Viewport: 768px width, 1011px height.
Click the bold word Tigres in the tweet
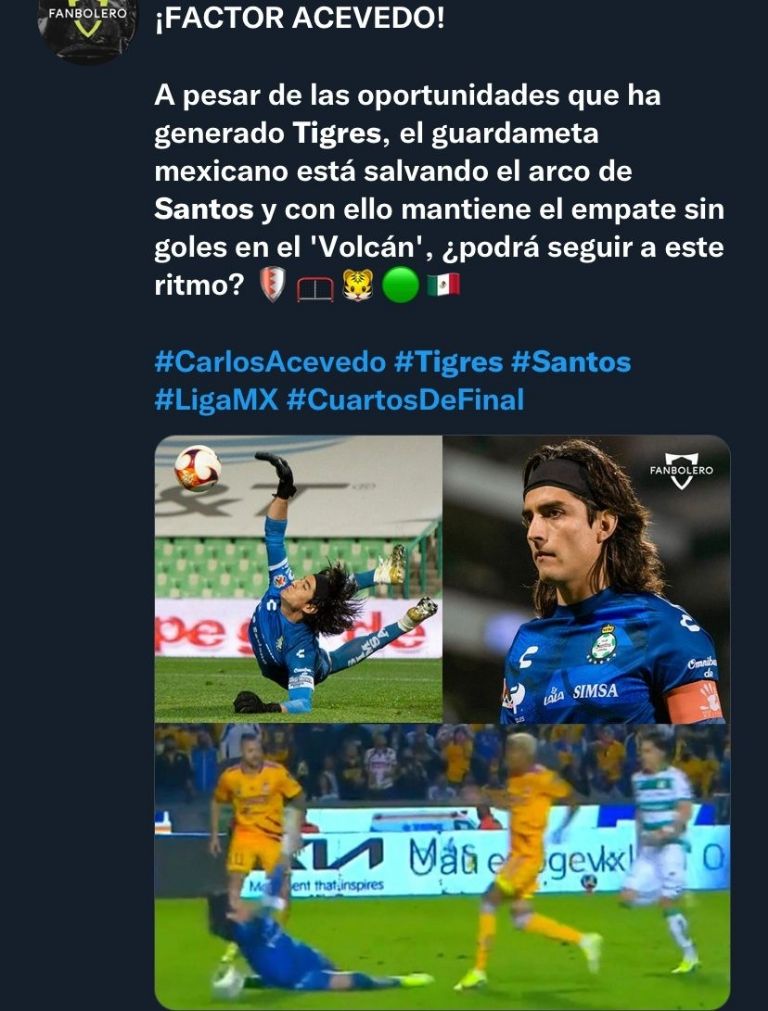pyautogui.click(x=339, y=133)
